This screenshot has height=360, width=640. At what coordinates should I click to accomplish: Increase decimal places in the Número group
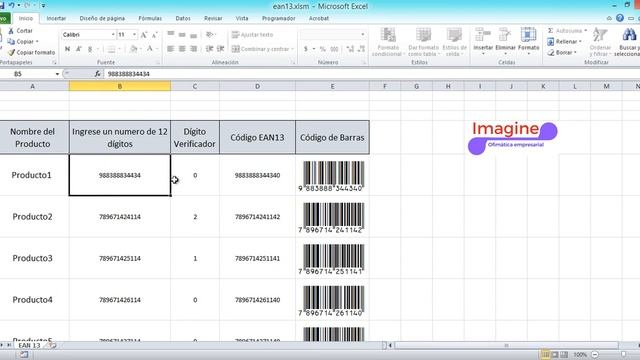[350, 49]
